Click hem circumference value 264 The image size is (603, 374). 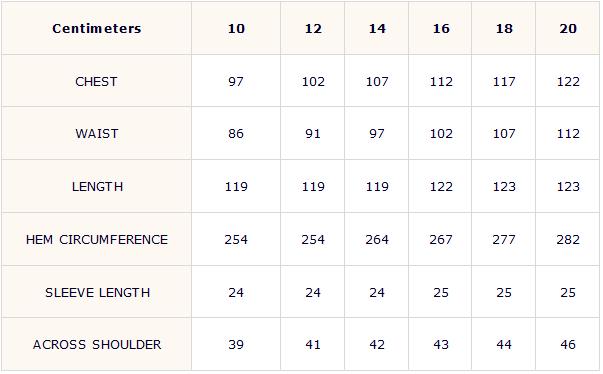pos(377,239)
